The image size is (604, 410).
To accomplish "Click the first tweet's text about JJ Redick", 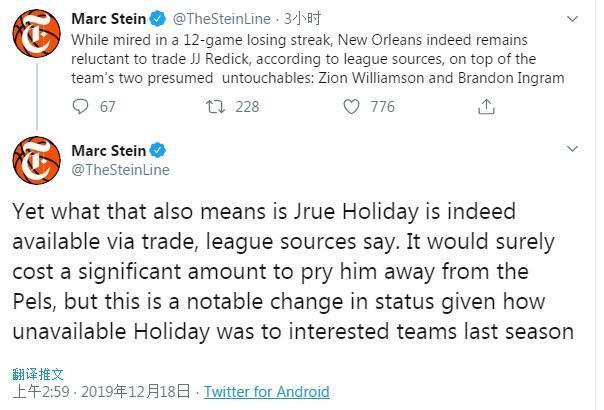I will point(318,59).
